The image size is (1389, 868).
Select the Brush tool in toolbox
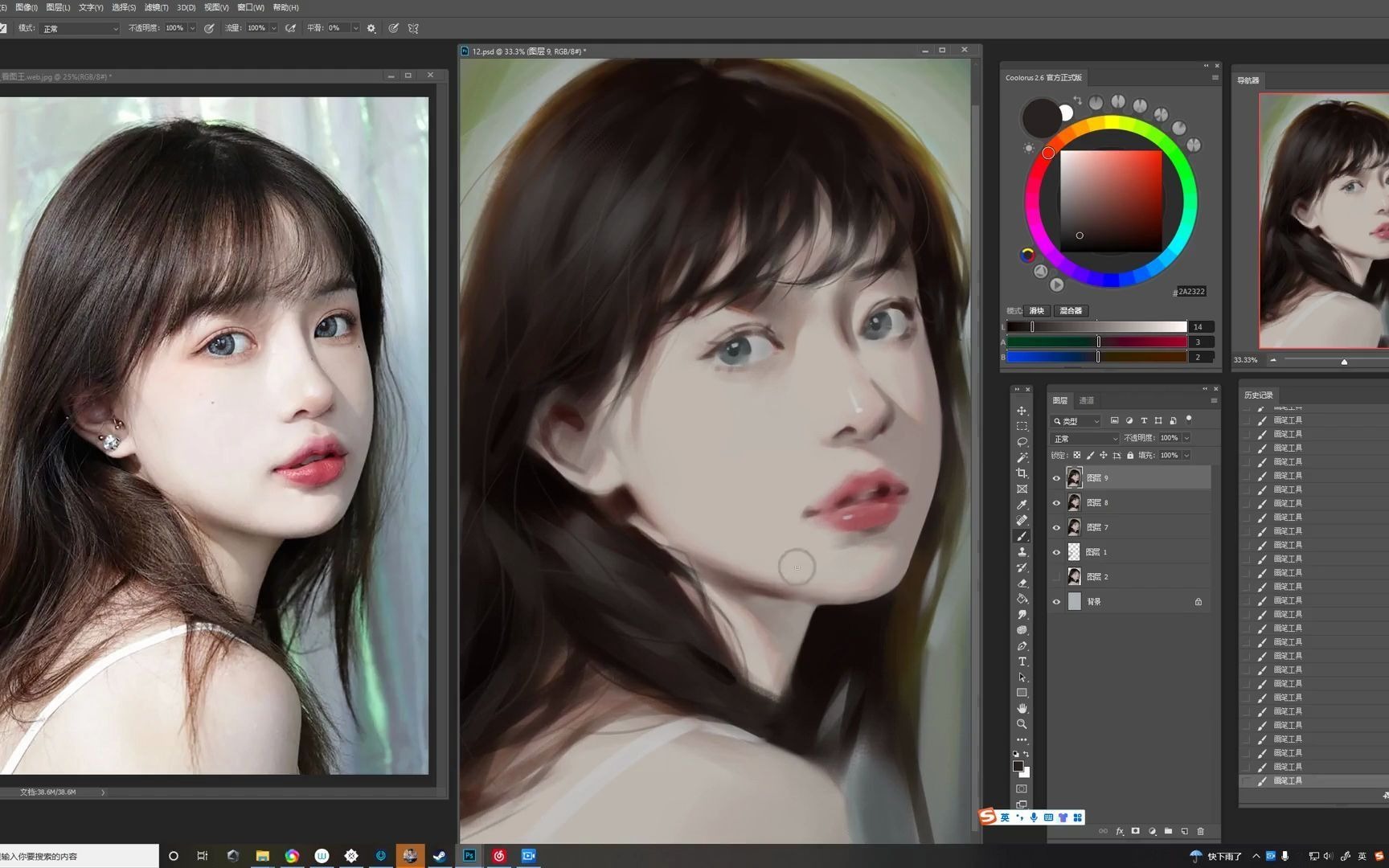click(1022, 536)
